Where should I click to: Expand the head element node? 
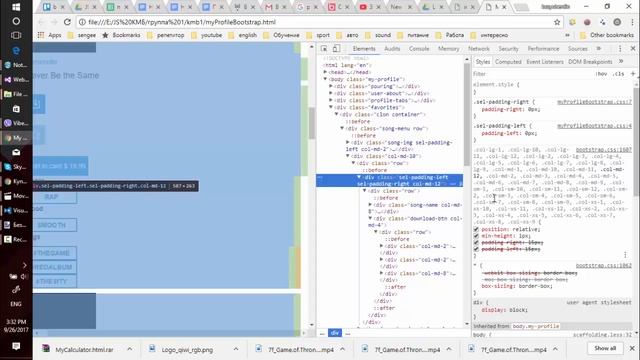[325, 72]
